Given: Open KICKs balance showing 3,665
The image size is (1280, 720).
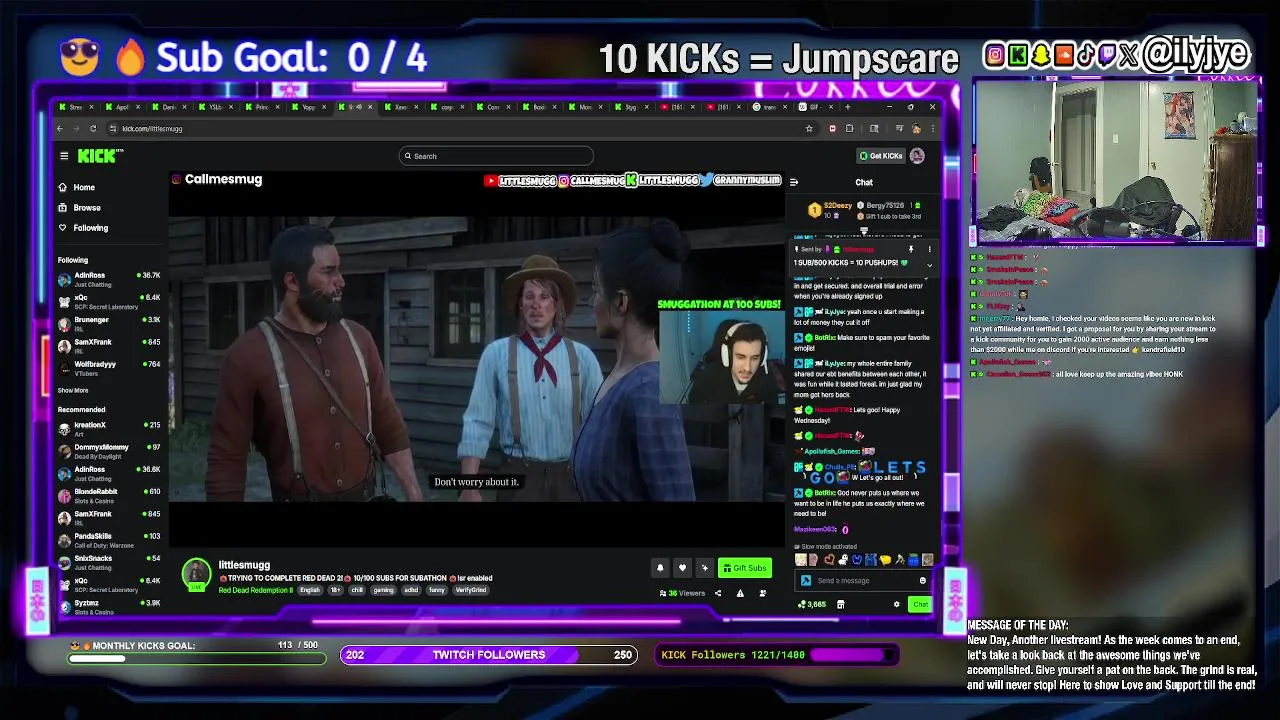Looking at the screenshot, I should point(812,604).
